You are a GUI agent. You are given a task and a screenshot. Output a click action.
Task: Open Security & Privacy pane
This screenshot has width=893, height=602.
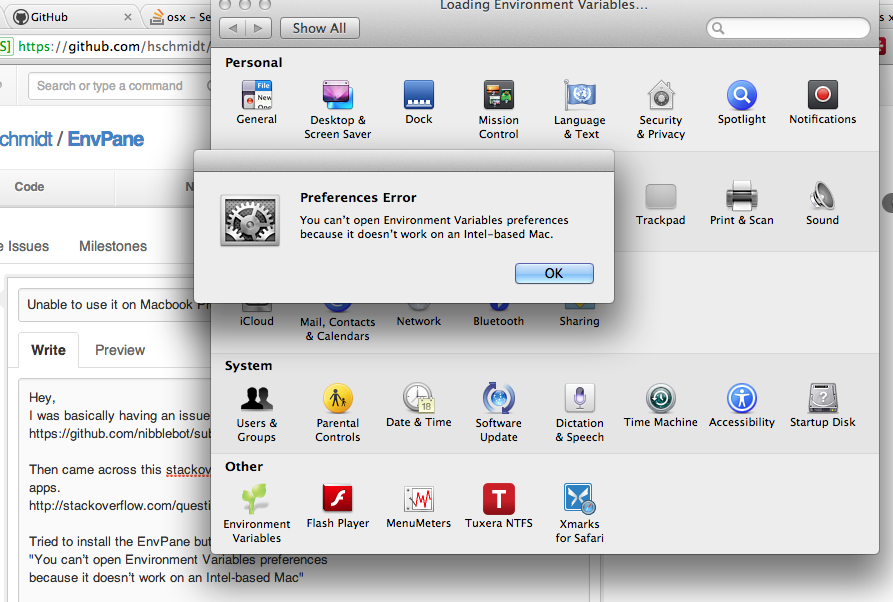[661, 110]
